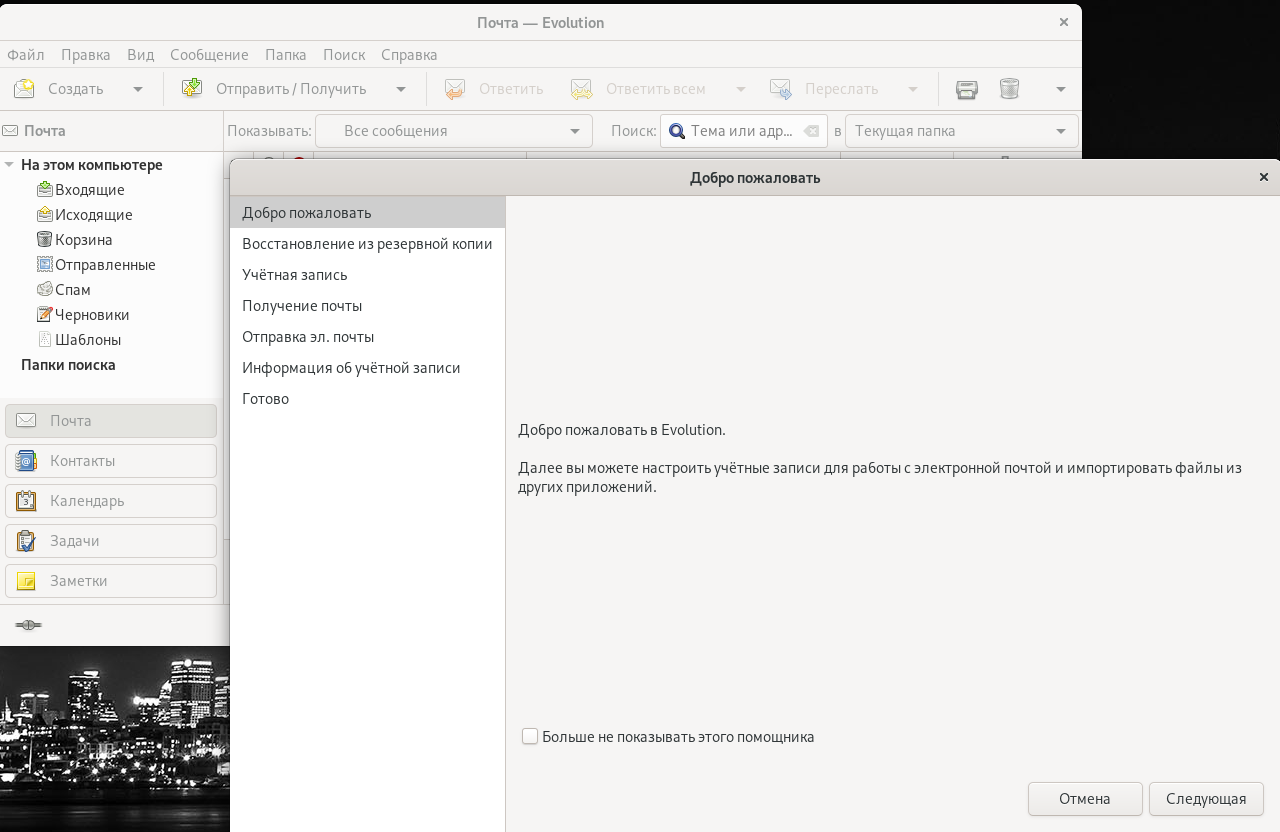Screen dimensions: 1280x832
Task: Click the Корзина trash folder icon
Action: (x=44, y=239)
